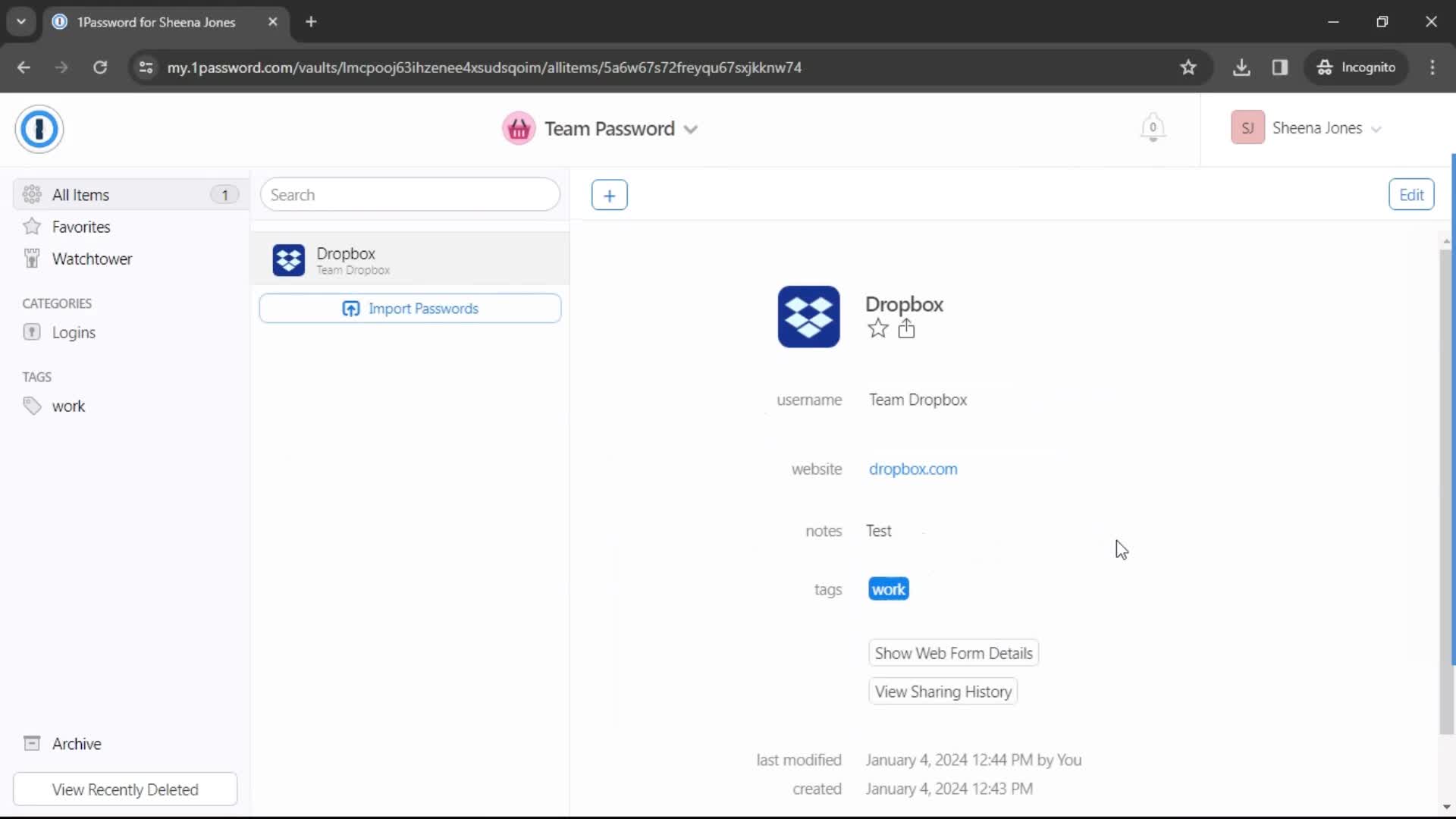Image resolution: width=1456 pixels, height=819 pixels.
Task: Click the dropbox.com website link
Action: pos(913,469)
